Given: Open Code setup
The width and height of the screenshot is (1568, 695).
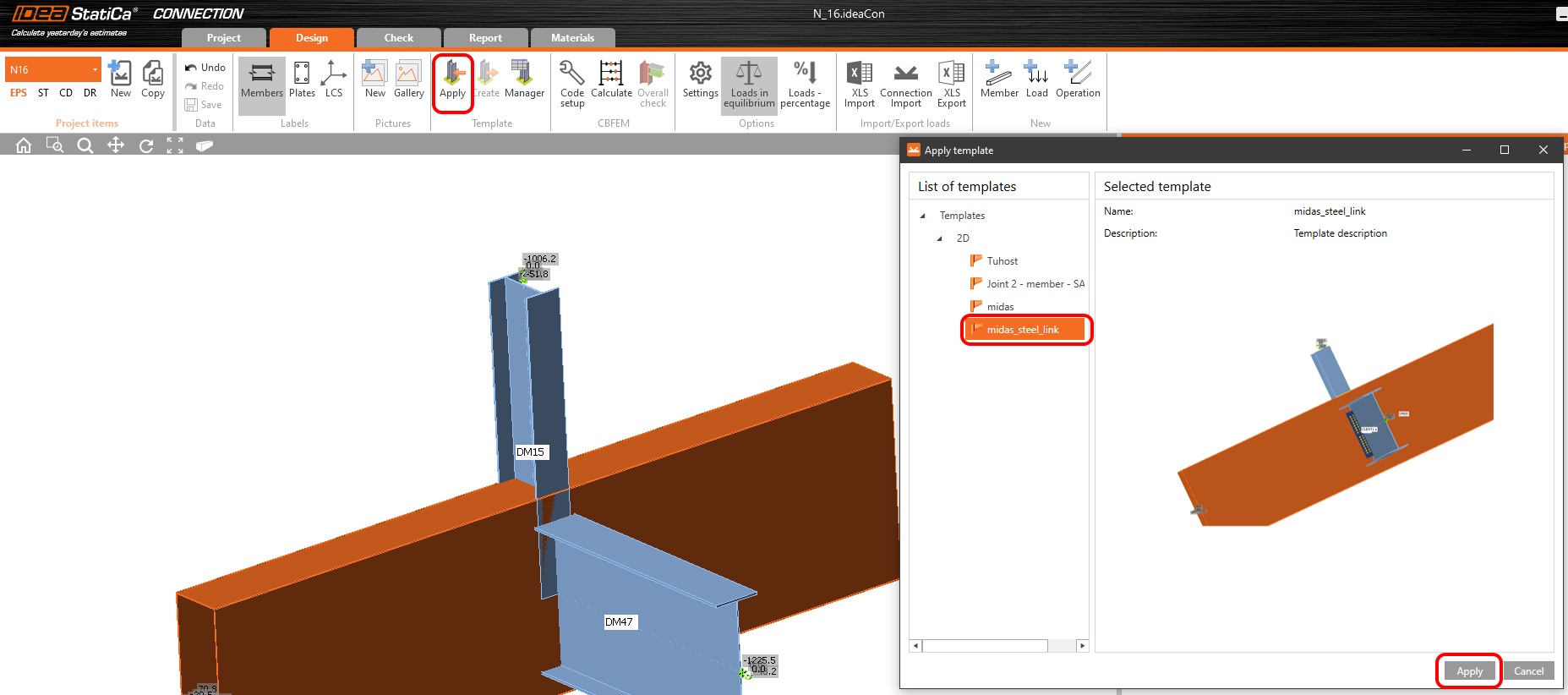Looking at the screenshot, I should 572,83.
